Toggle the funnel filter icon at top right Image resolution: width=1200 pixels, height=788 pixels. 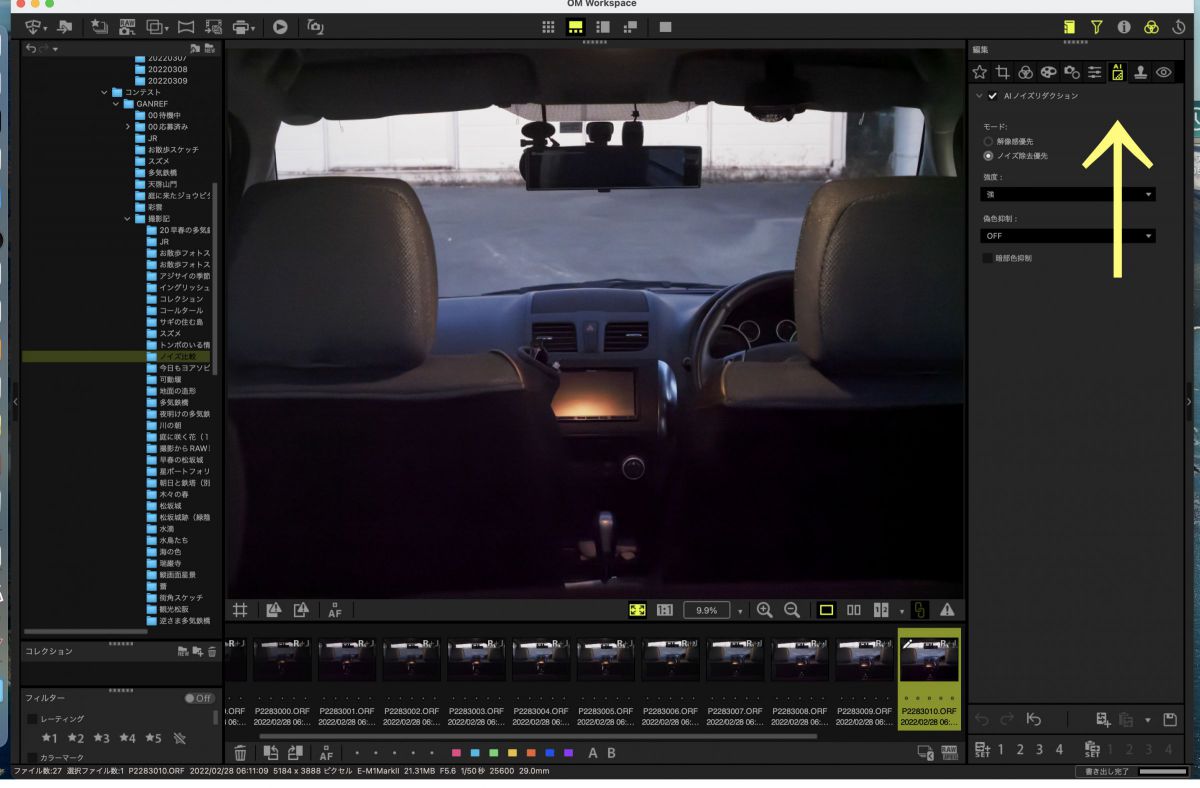tap(1096, 27)
